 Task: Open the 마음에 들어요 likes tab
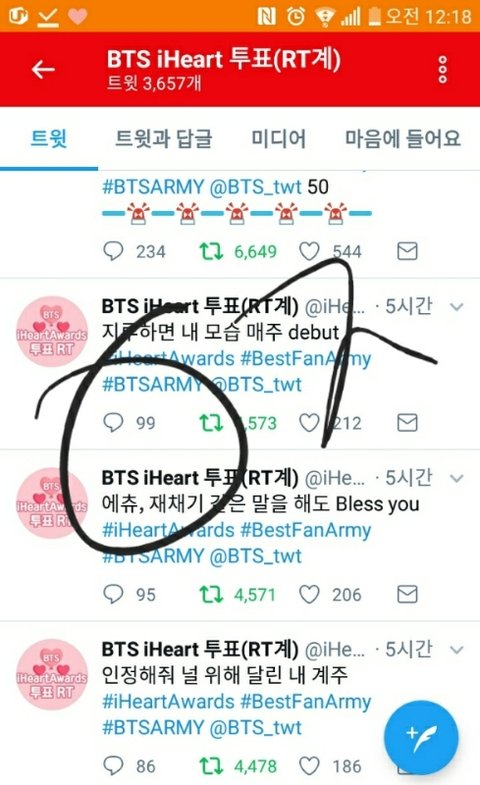click(x=402, y=138)
